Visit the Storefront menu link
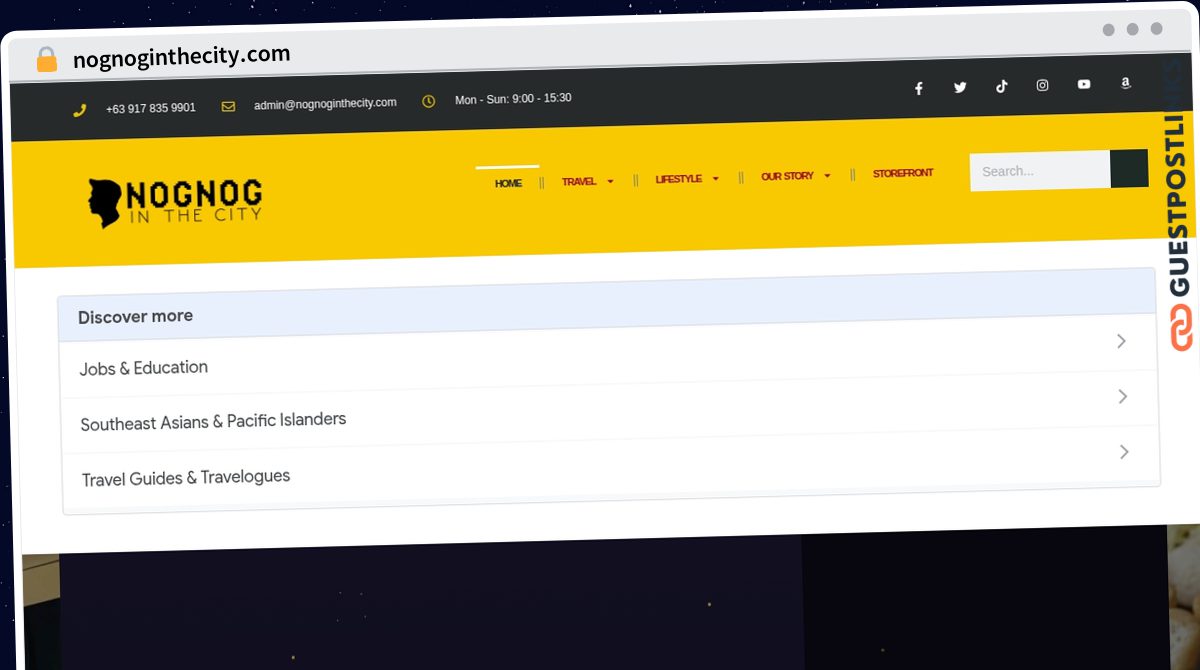Image resolution: width=1200 pixels, height=670 pixels. (903, 173)
